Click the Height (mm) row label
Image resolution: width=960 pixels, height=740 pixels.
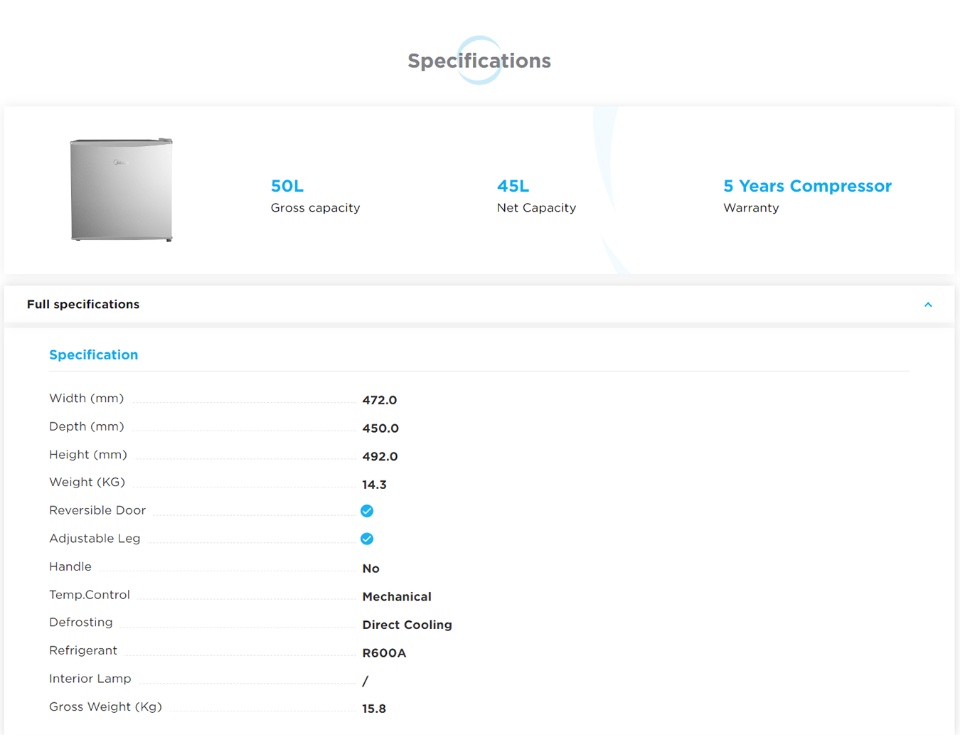[x=88, y=454]
